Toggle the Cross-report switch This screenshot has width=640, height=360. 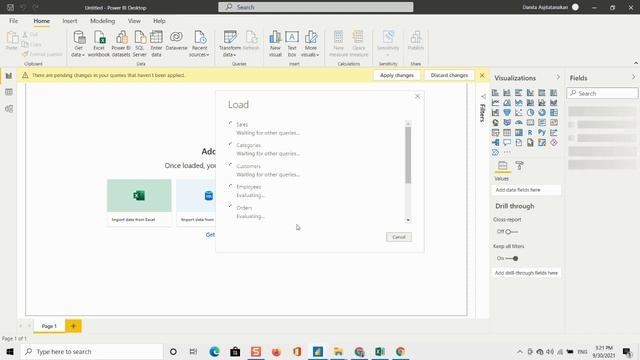tap(511, 231)
